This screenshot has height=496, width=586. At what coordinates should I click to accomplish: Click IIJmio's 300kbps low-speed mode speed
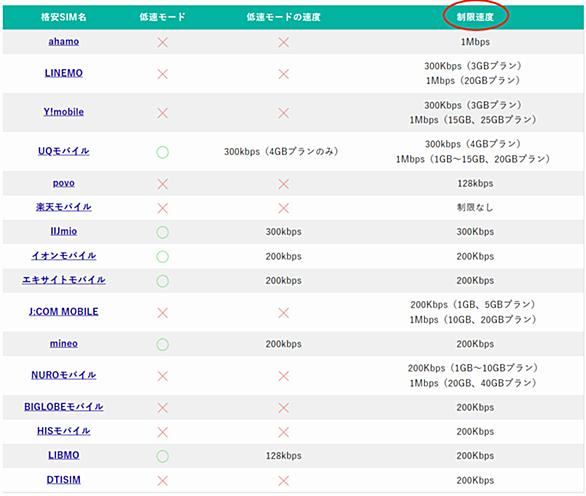[x=283, y=232]
